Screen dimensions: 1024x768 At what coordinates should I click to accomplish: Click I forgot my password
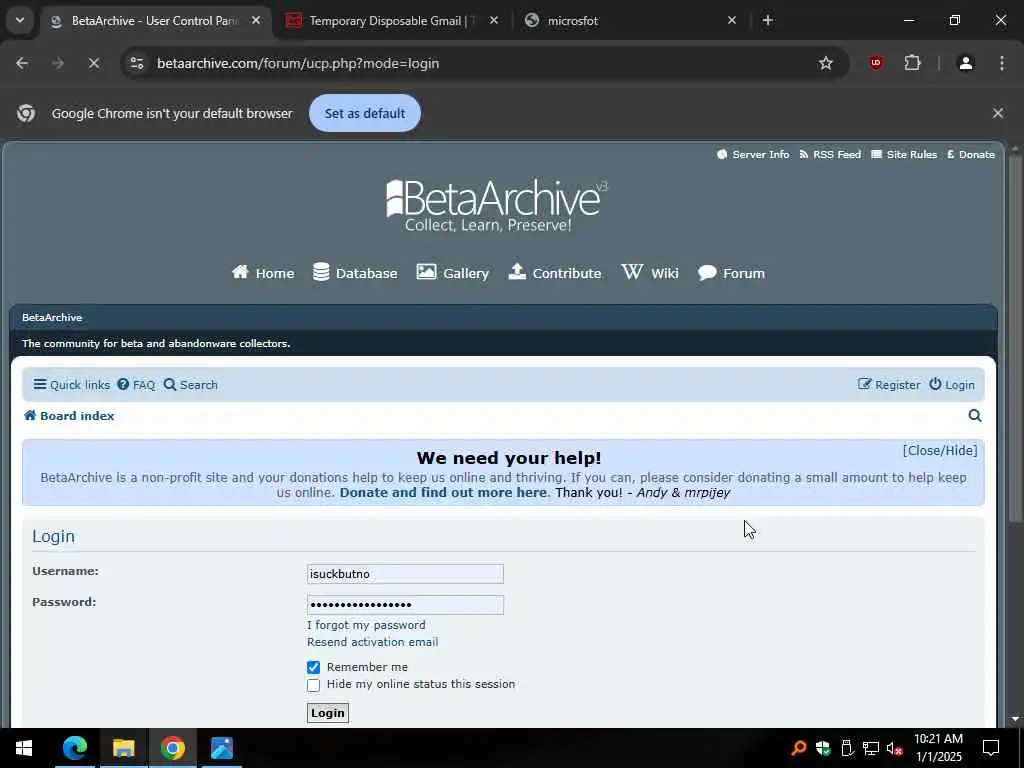[x=366, y=625]
